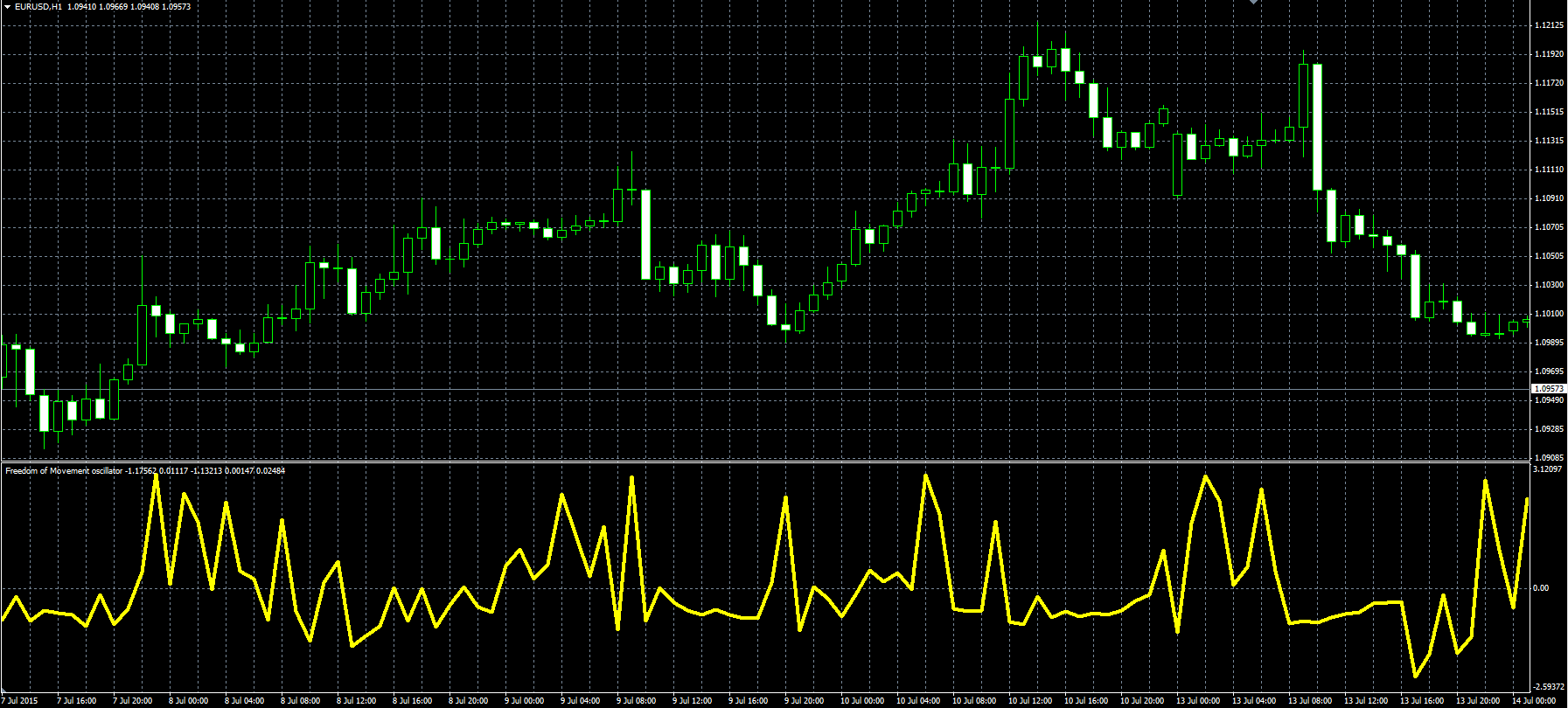Click the EURUSD,H1 symbol label

pyautogui.click(x=38, y=7)
